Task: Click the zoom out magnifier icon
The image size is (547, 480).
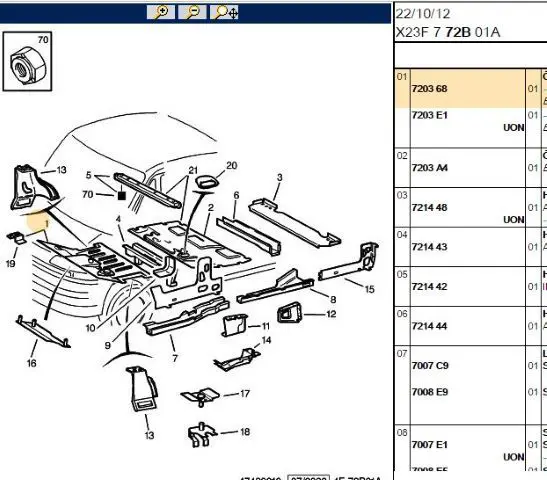Action: pos(192,12)
